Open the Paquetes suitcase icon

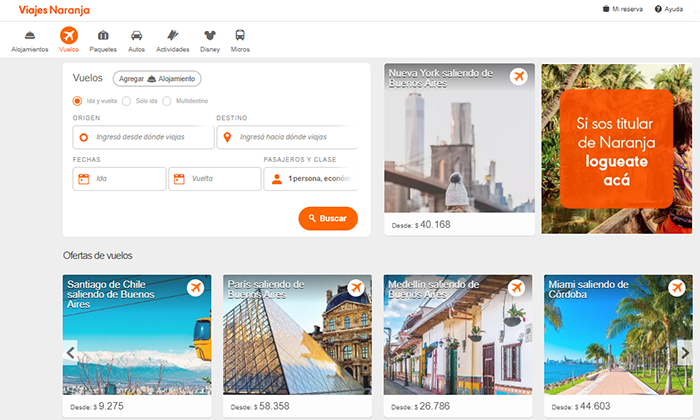(x=103, y=35)
